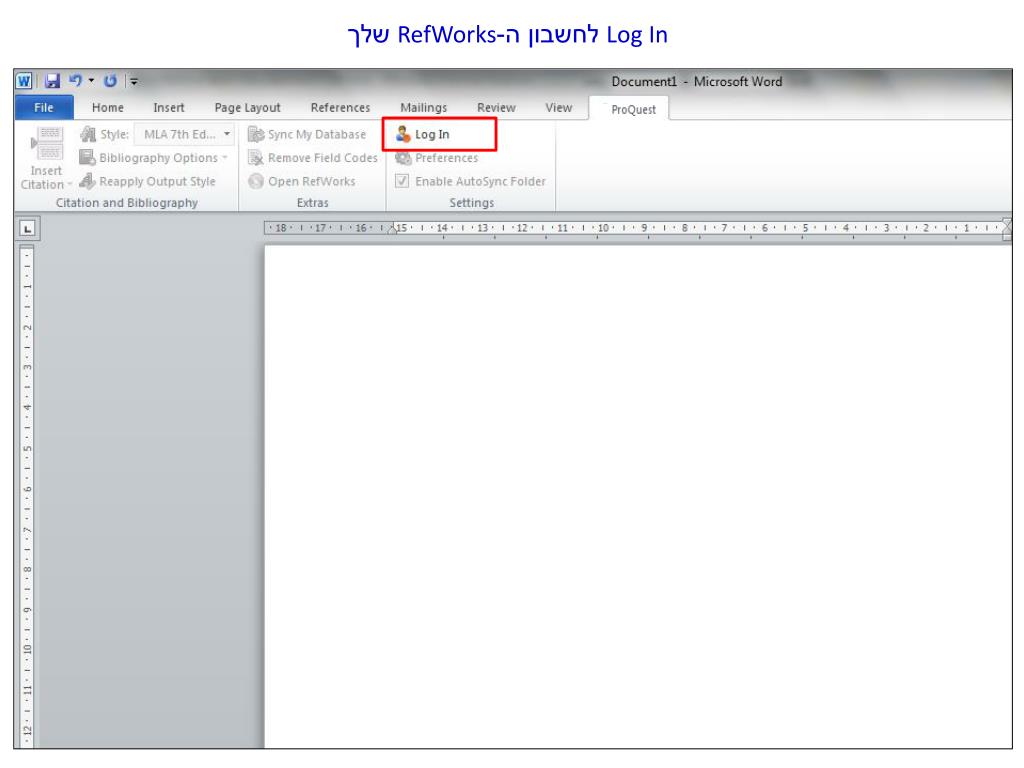Go to the References tab
Screen dimensions: 1024x768
(340, 107)
